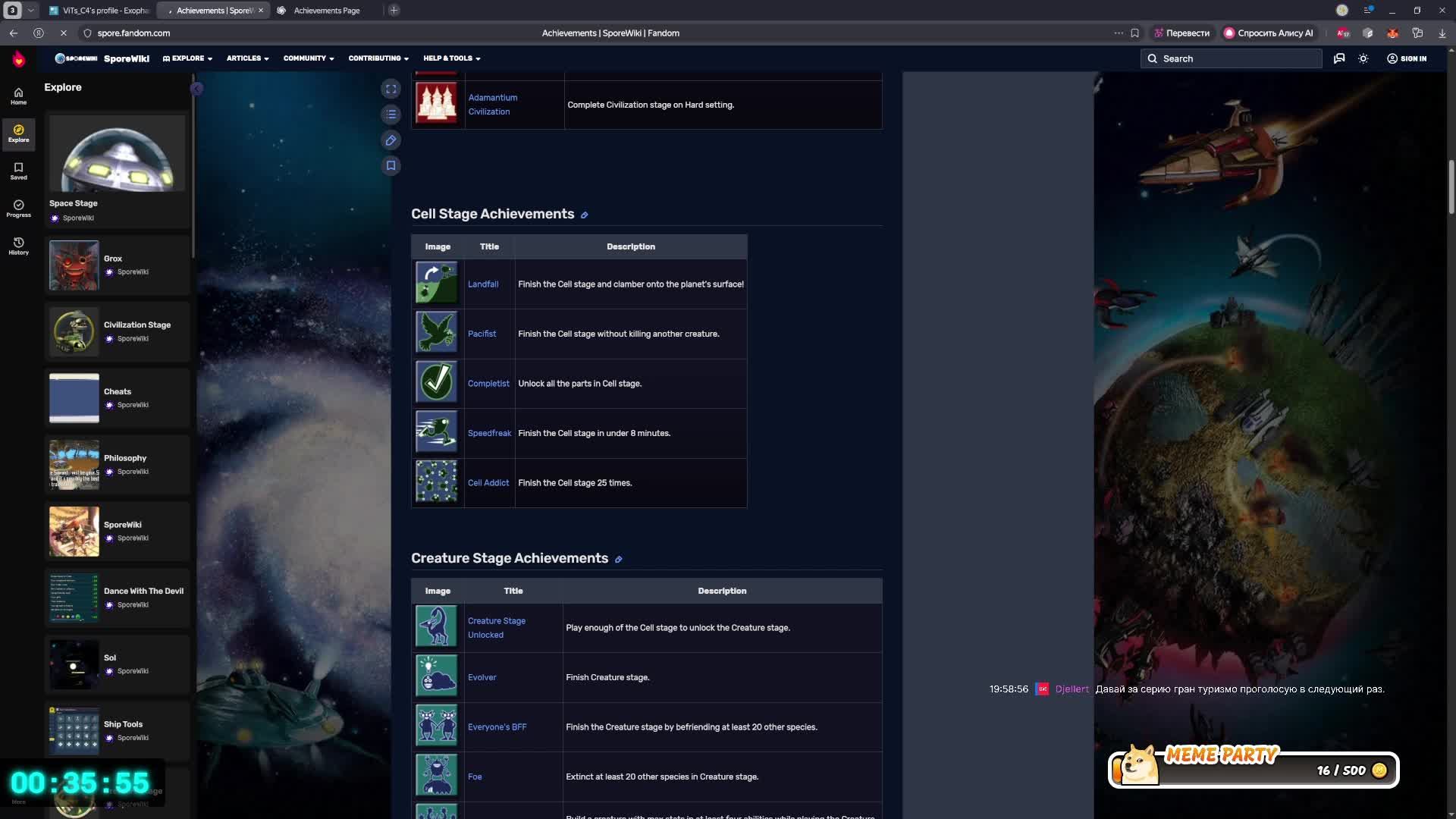Open the Pacifist achievement link
Image resolution: width=1456 pixels, height=819 pixels.
pyautogui.click(x=482, y=334)
